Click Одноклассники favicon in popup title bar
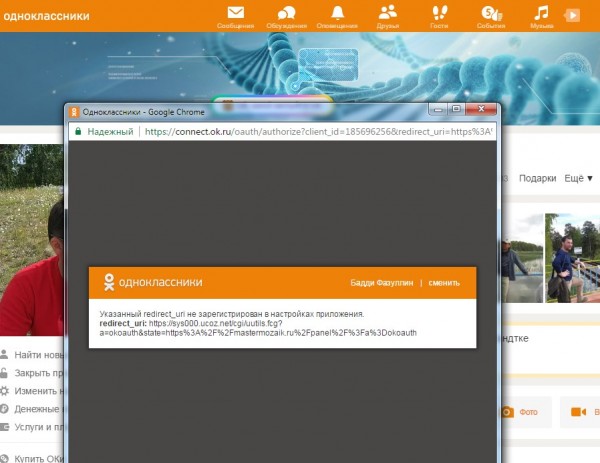600x463 pixels. 74,112
